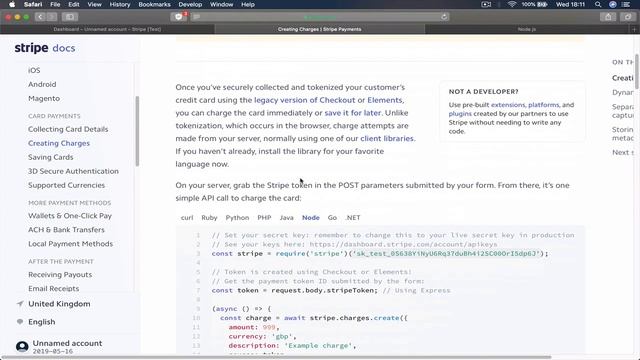Open iOS docs in sidebar
The height and width of the screenshot is (360, 640).
coord(34,70)
